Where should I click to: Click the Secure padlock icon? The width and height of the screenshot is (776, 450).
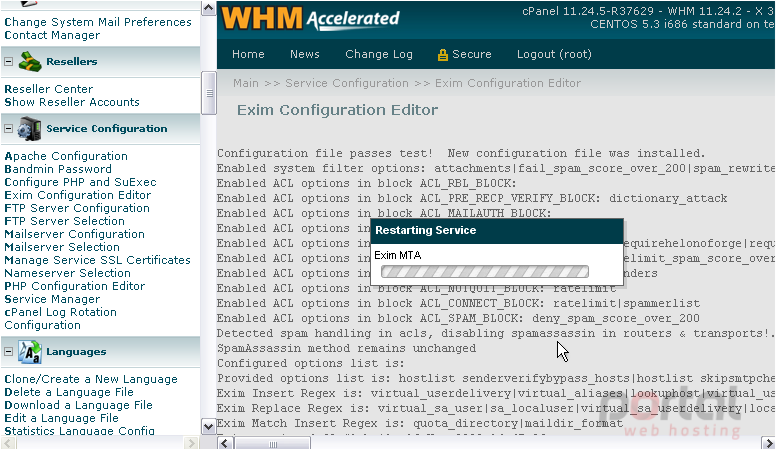442,55
